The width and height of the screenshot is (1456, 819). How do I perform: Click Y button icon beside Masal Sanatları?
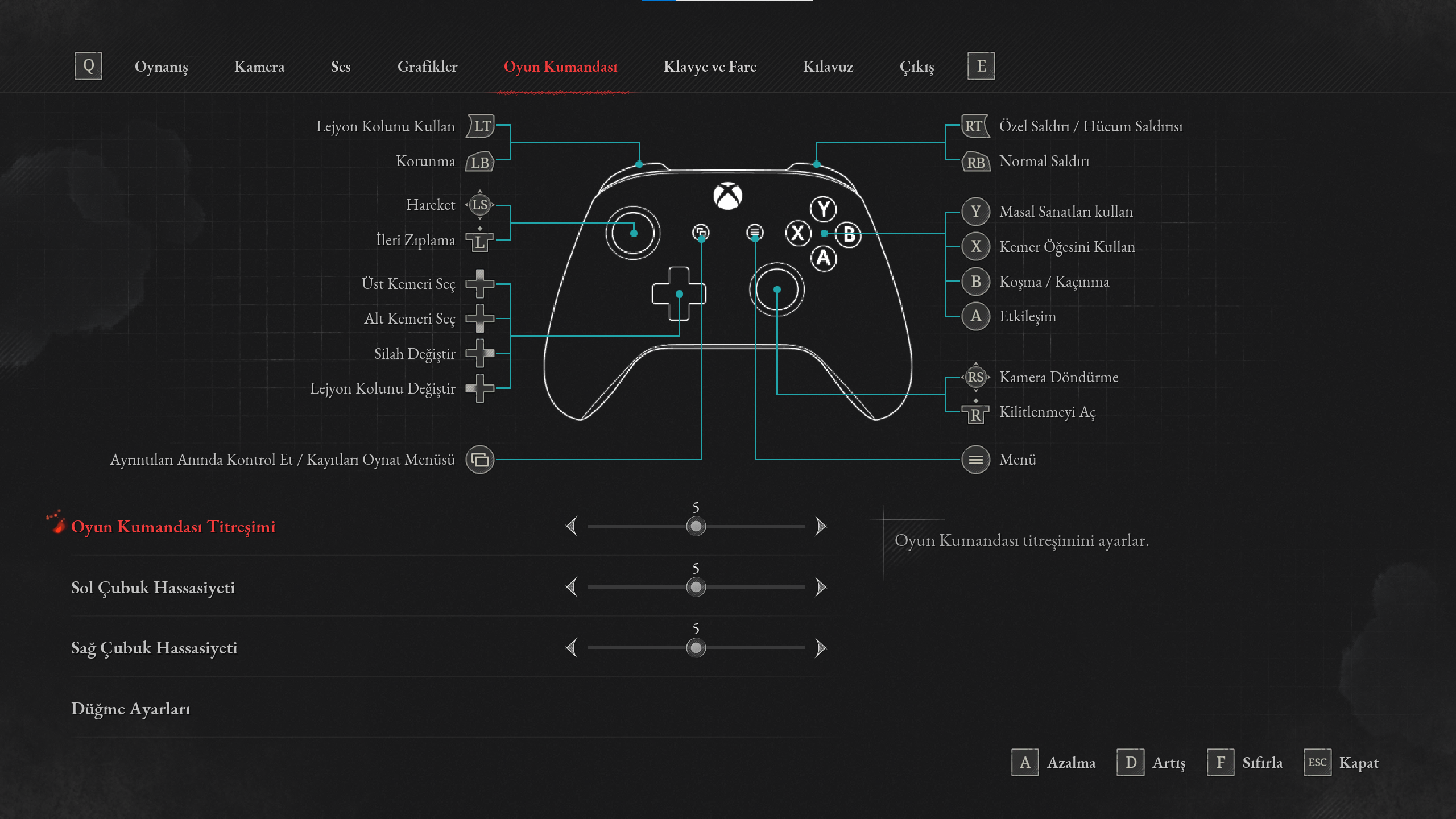click(x=976, y=212)
